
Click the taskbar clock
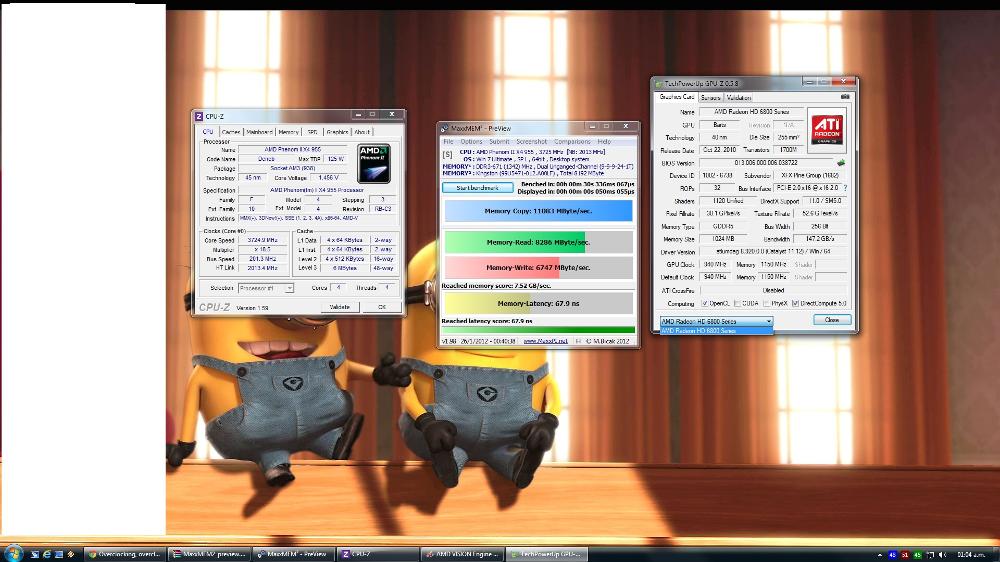[x=971, y=555]
